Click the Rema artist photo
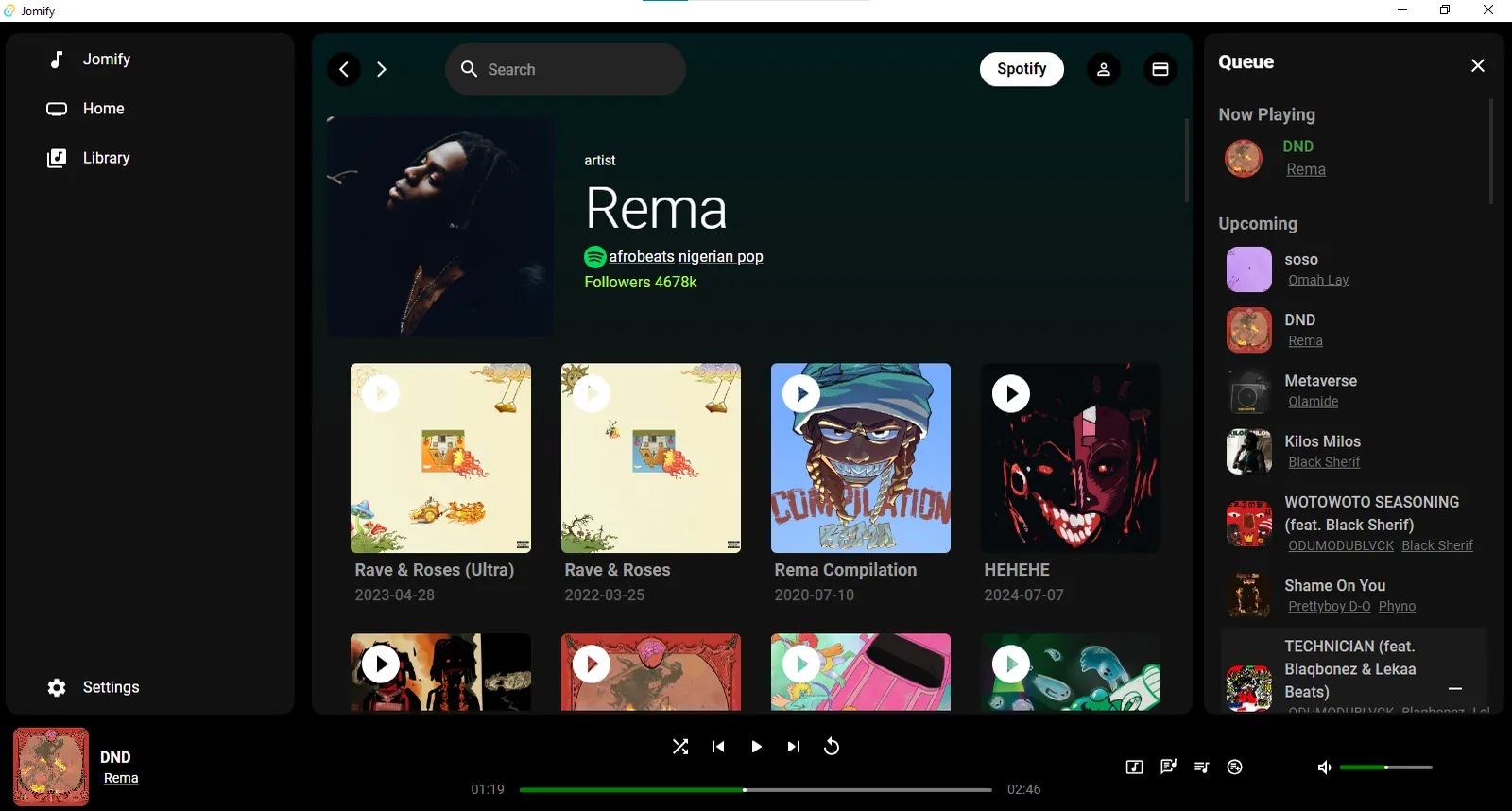The image size is (1512, 811). (440, 227)
